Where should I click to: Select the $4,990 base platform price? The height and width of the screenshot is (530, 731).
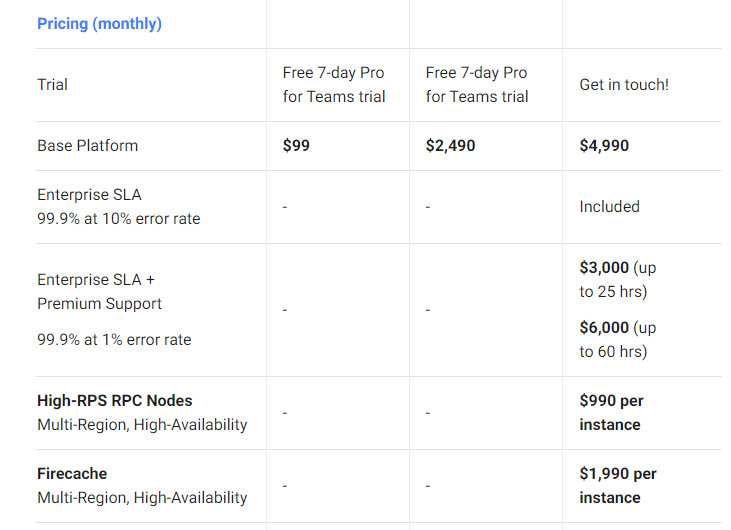click(604, 146)
